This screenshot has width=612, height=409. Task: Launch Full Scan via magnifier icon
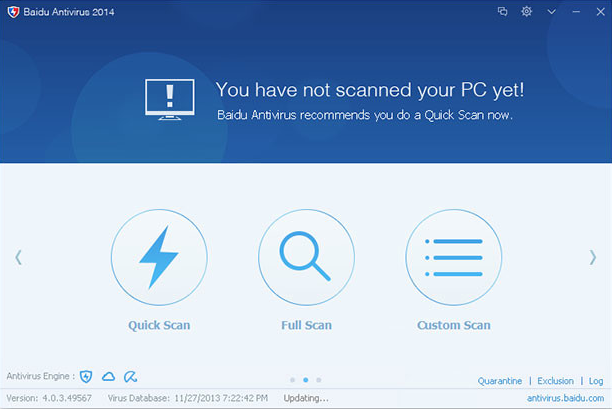coord(306,258)
